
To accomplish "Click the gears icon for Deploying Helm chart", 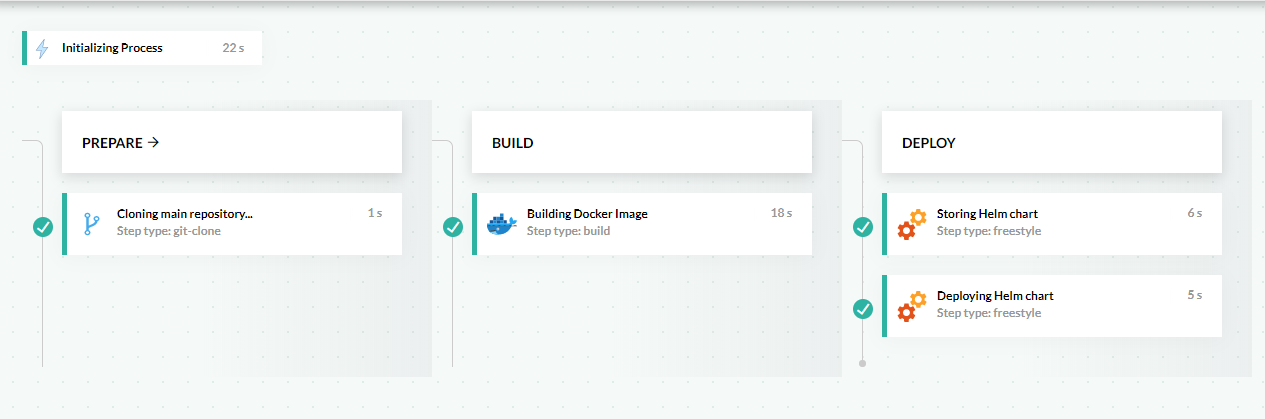I will click(912, 306).
